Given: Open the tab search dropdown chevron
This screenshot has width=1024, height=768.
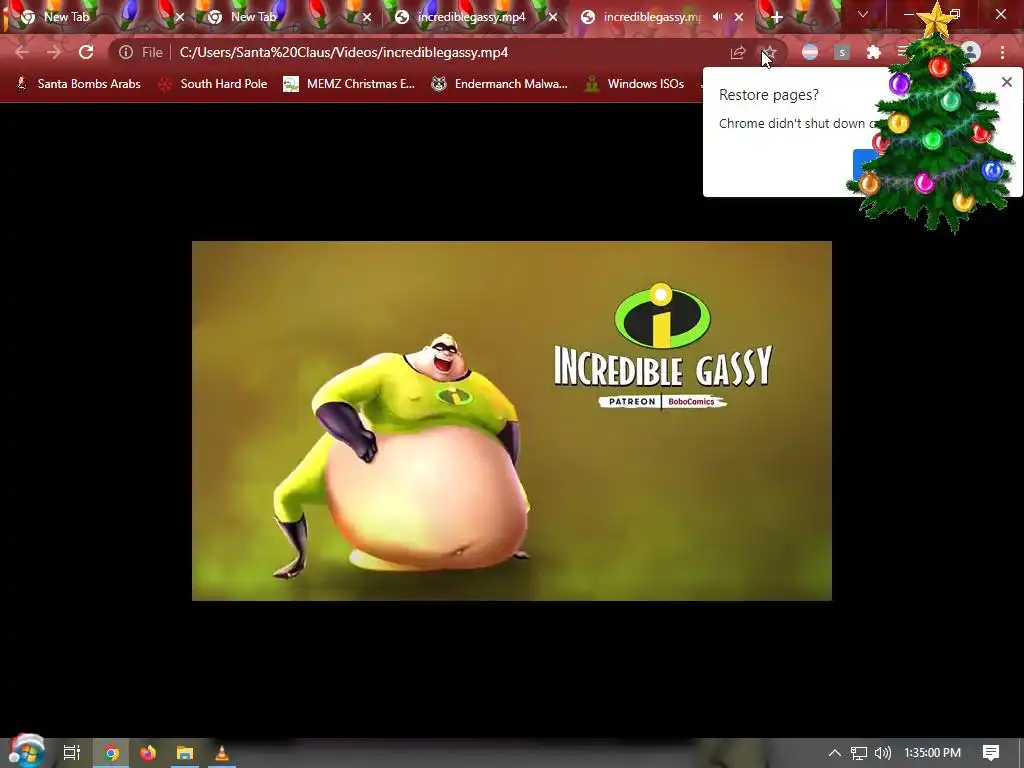Looking at the screenshot, I should 863,14.
